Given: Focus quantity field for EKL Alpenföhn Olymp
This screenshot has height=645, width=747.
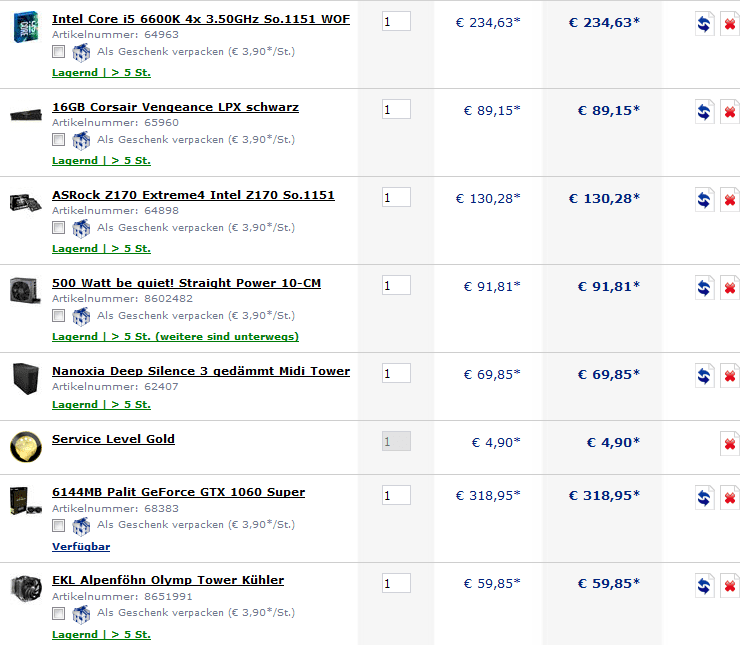Looking at the screenshot, I should pyautogui.click(x=396, y=584).
